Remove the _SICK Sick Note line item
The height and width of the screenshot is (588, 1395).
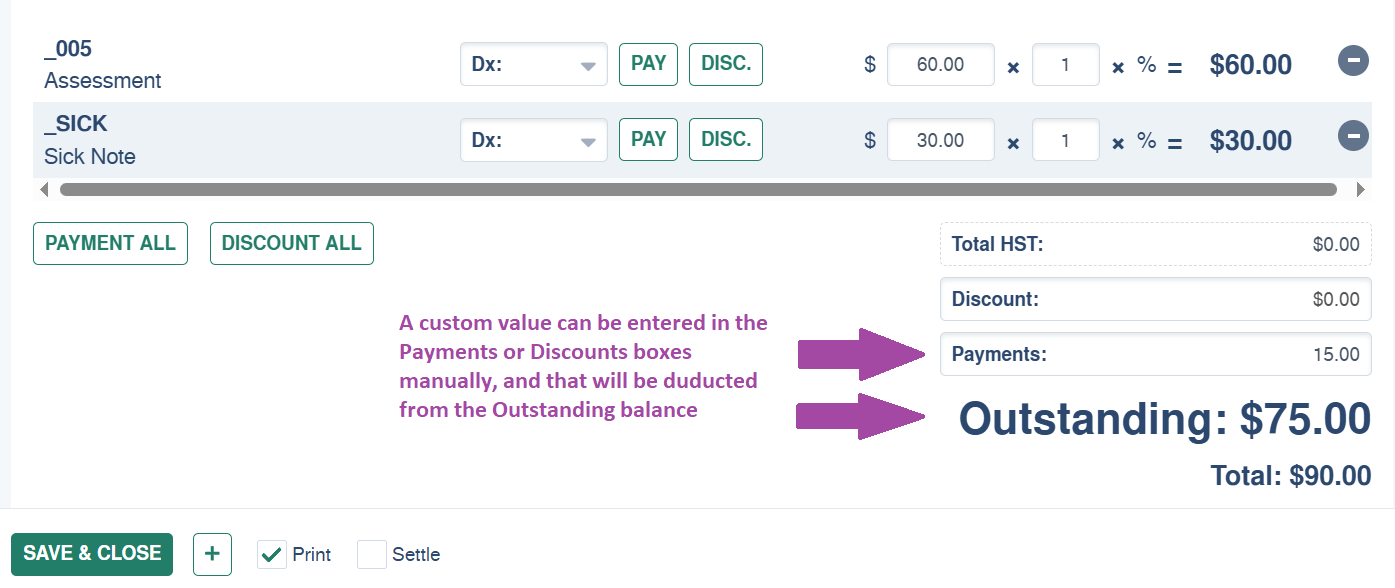(1353, 135)
